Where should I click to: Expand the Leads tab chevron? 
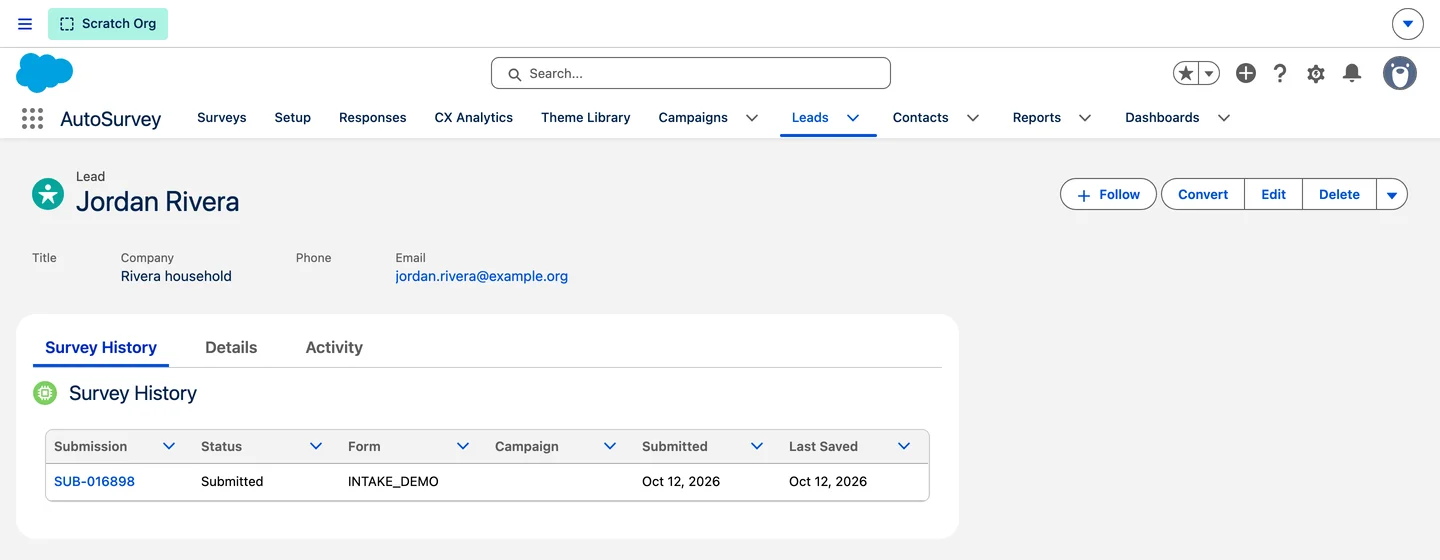(853, 118)
